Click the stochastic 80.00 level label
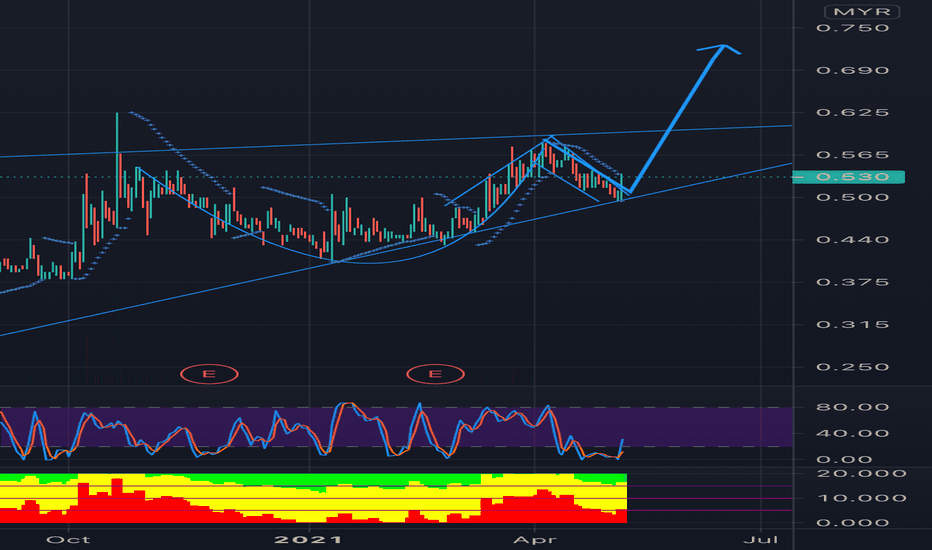Screen dimensions: 932x550 [x=852, y=407]
